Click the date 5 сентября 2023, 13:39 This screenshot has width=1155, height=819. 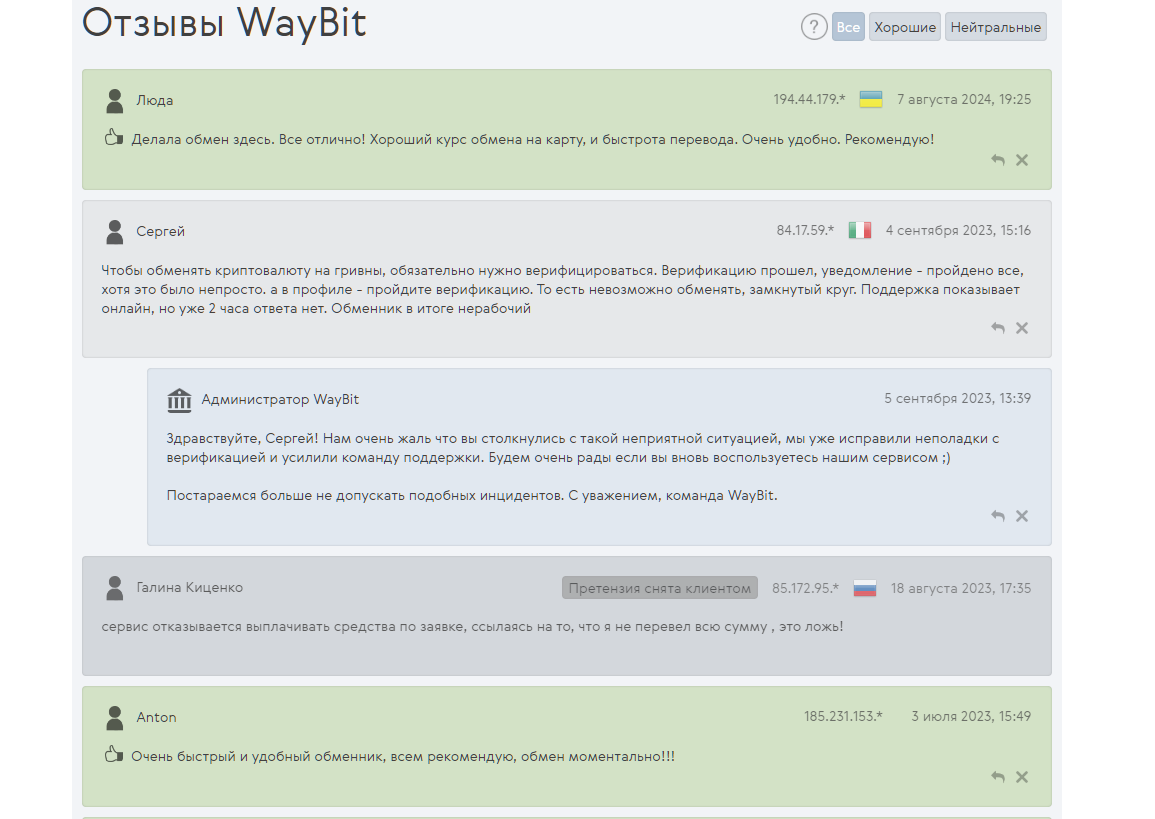pyautogui.click(x=958, y=398)
